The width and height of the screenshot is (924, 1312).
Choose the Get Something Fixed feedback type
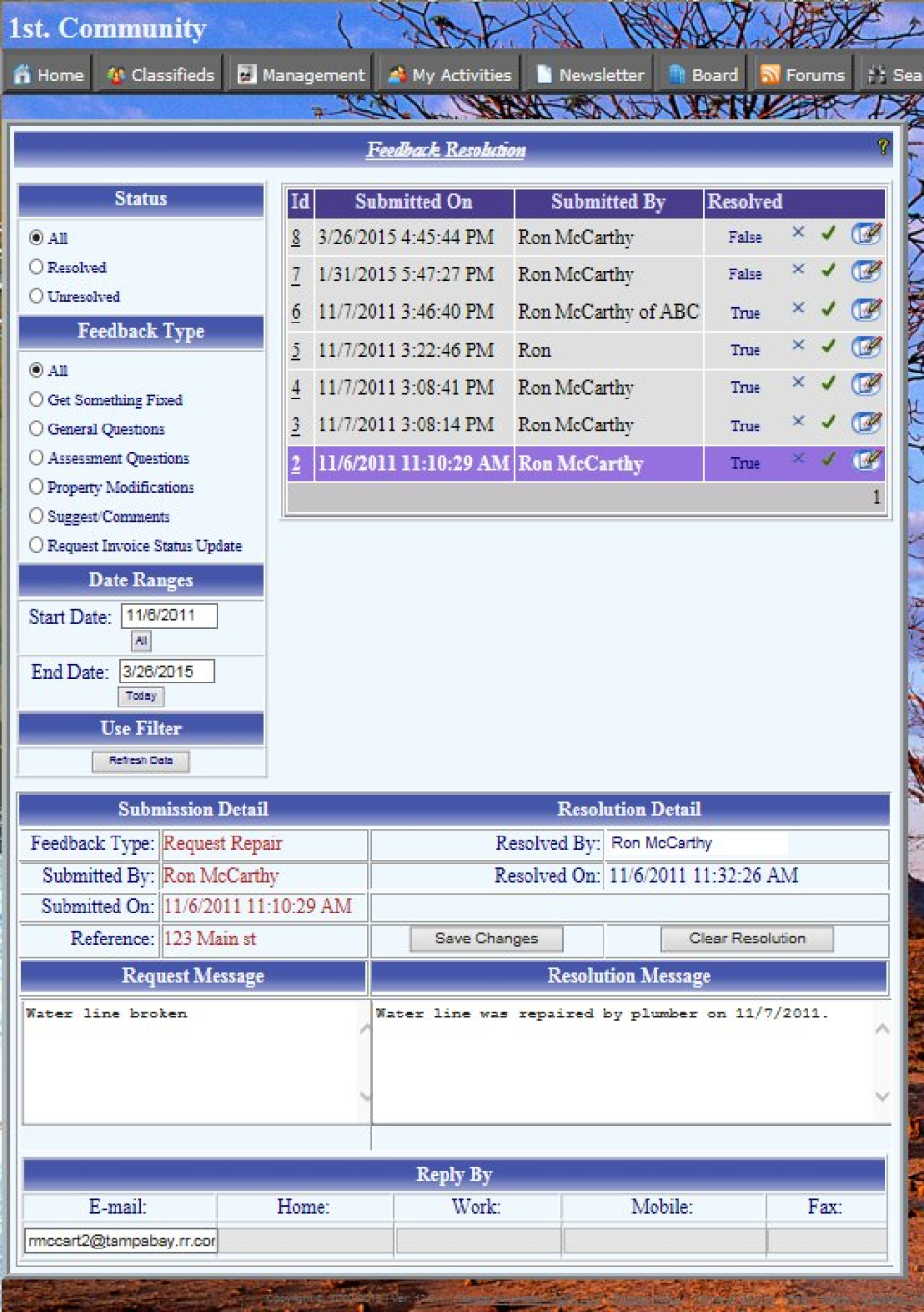37,399
